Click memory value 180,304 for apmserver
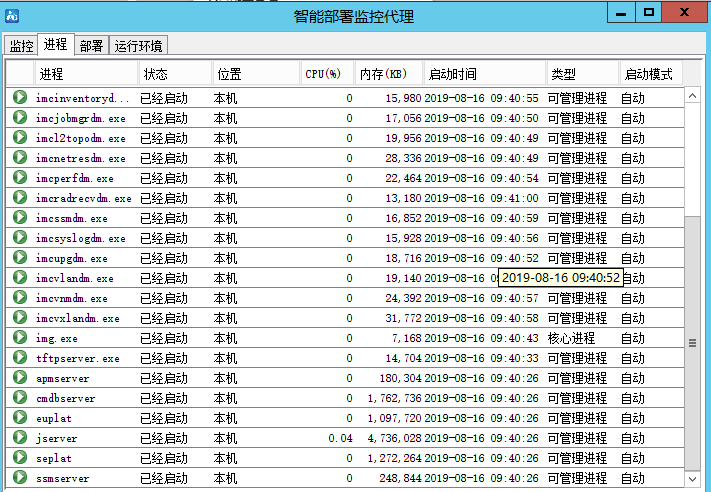The width and height of the screenshot is (711, 492). 400,378
